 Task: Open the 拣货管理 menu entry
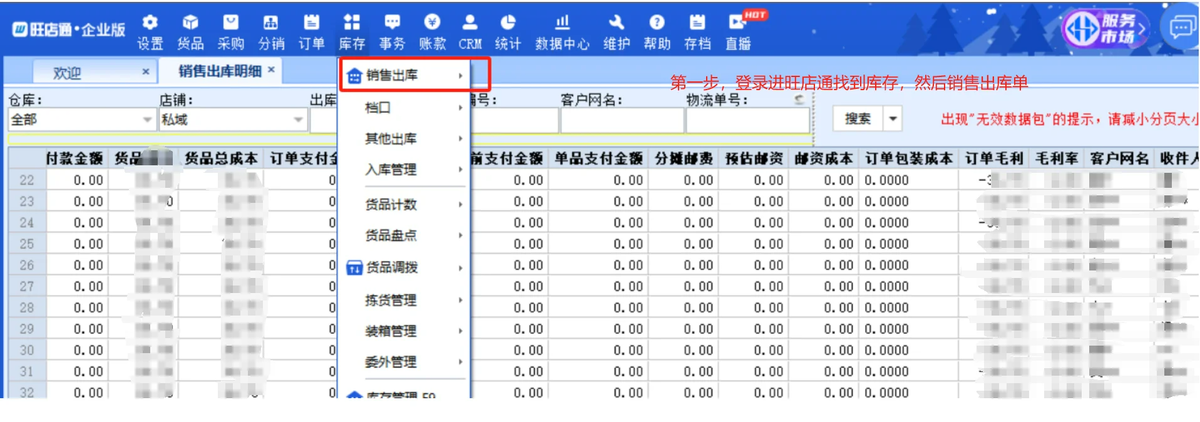click(x=405, y=300)
